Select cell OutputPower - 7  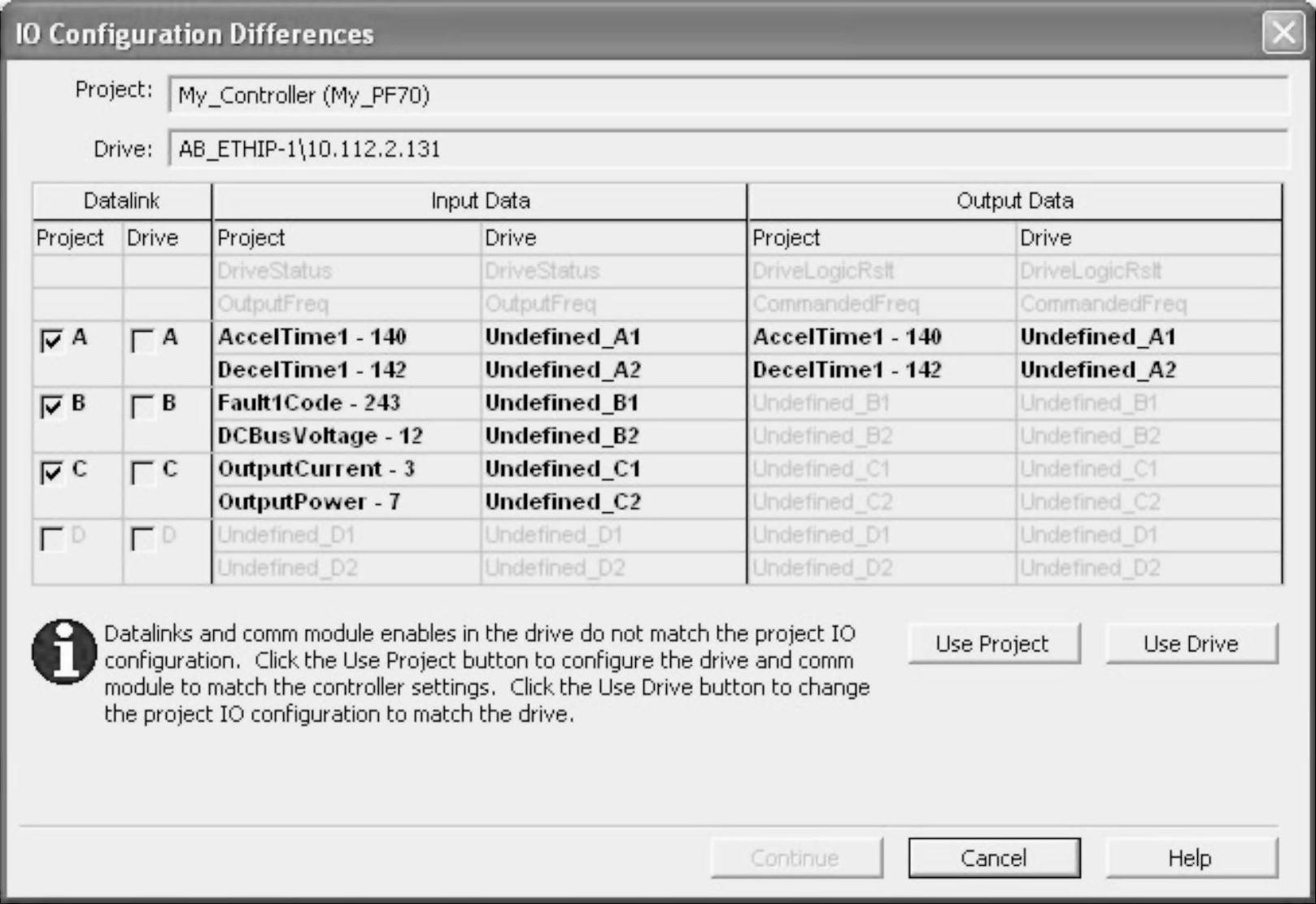(346, 502)
